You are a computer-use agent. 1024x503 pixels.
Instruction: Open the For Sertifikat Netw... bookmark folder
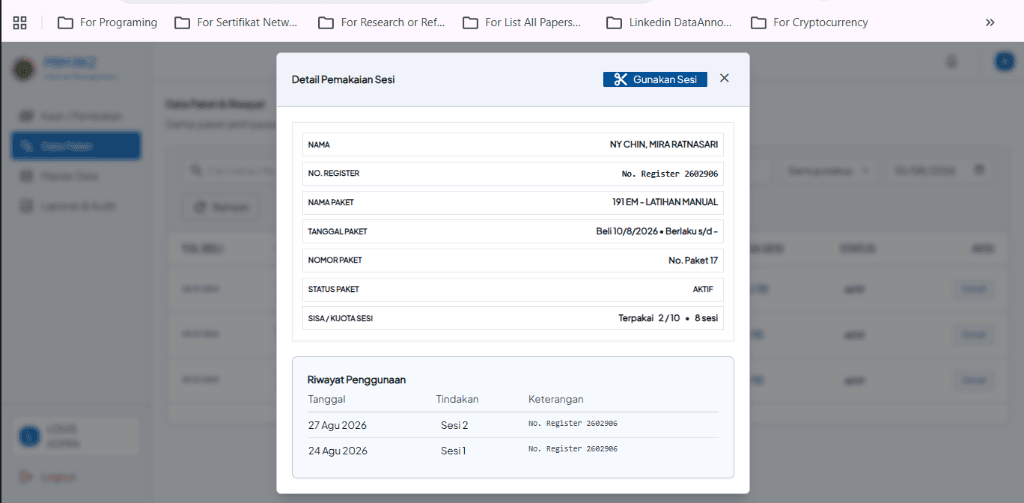tap(236, 23)
